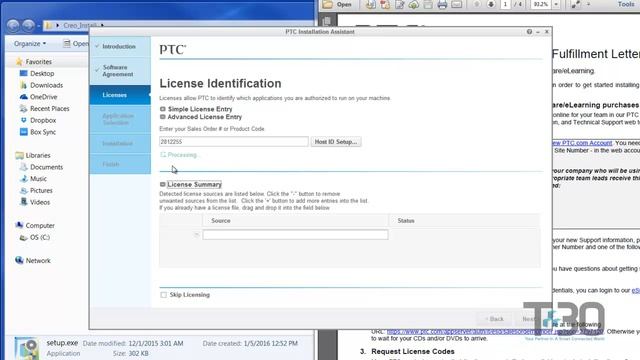Viewport: 640px width, 360px height.
Task: Open the Organize menu in Explorer
Action: 30,44
